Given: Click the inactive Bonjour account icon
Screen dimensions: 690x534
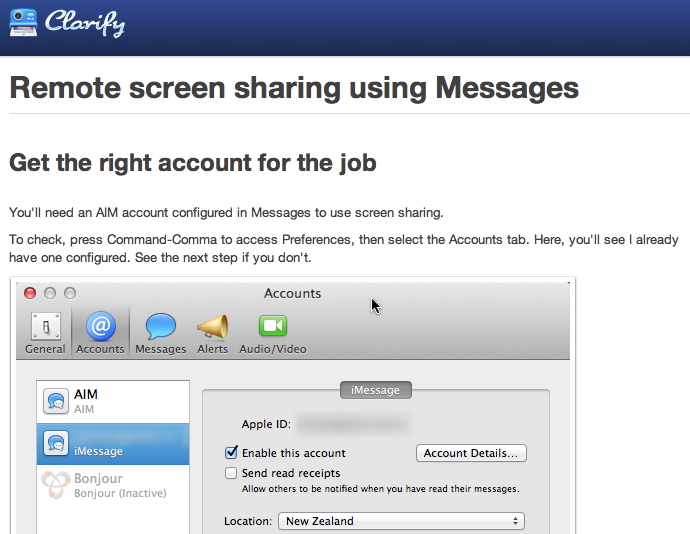Looking at the screenshot, I should pyautogui.click(x=56, y=485).
